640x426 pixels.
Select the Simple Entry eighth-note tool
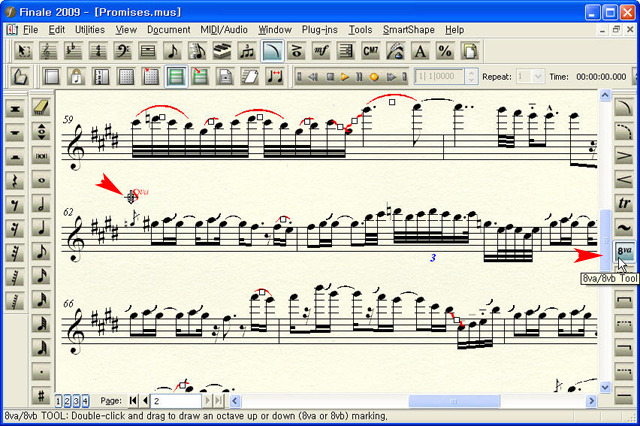pyautogui.click(x=172, y=51)
